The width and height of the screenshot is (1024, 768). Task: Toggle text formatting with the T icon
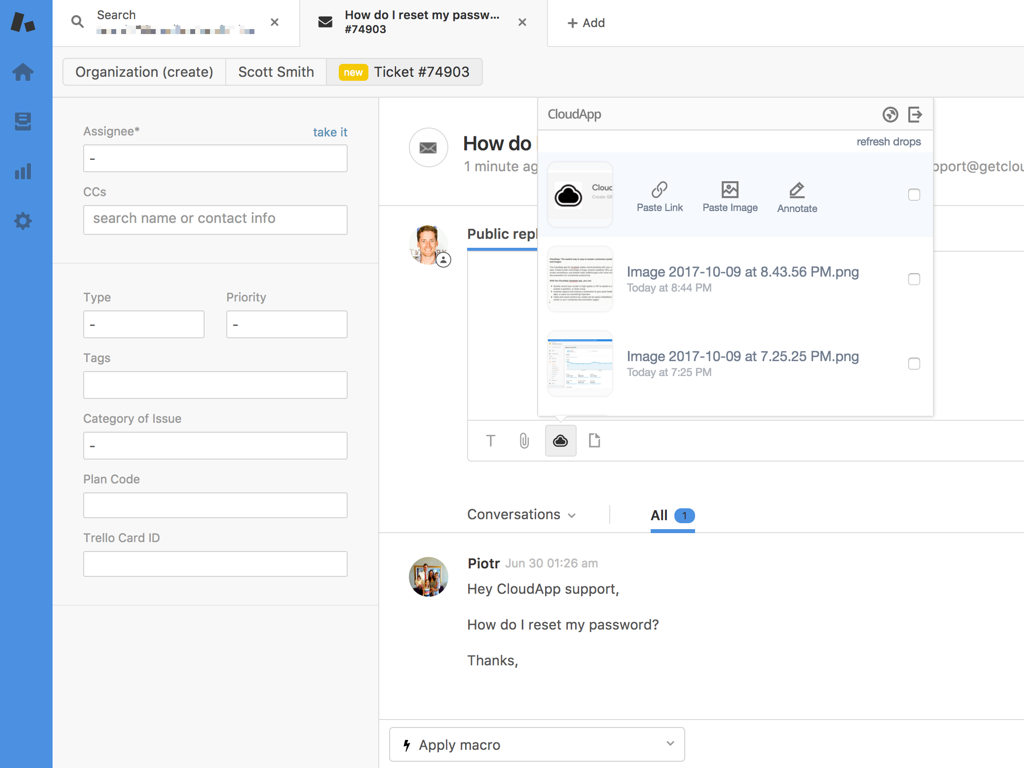tap(490, 440)
